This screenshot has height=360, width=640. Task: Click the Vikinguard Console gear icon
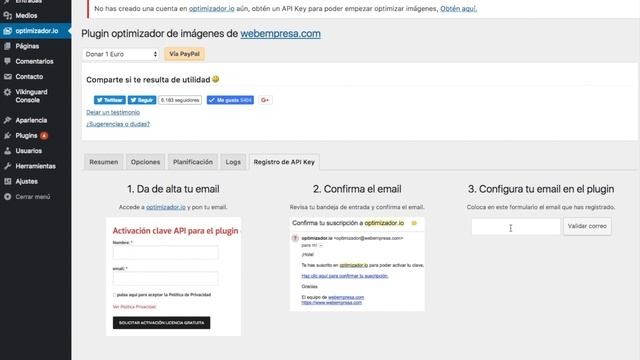coord(7,92)
